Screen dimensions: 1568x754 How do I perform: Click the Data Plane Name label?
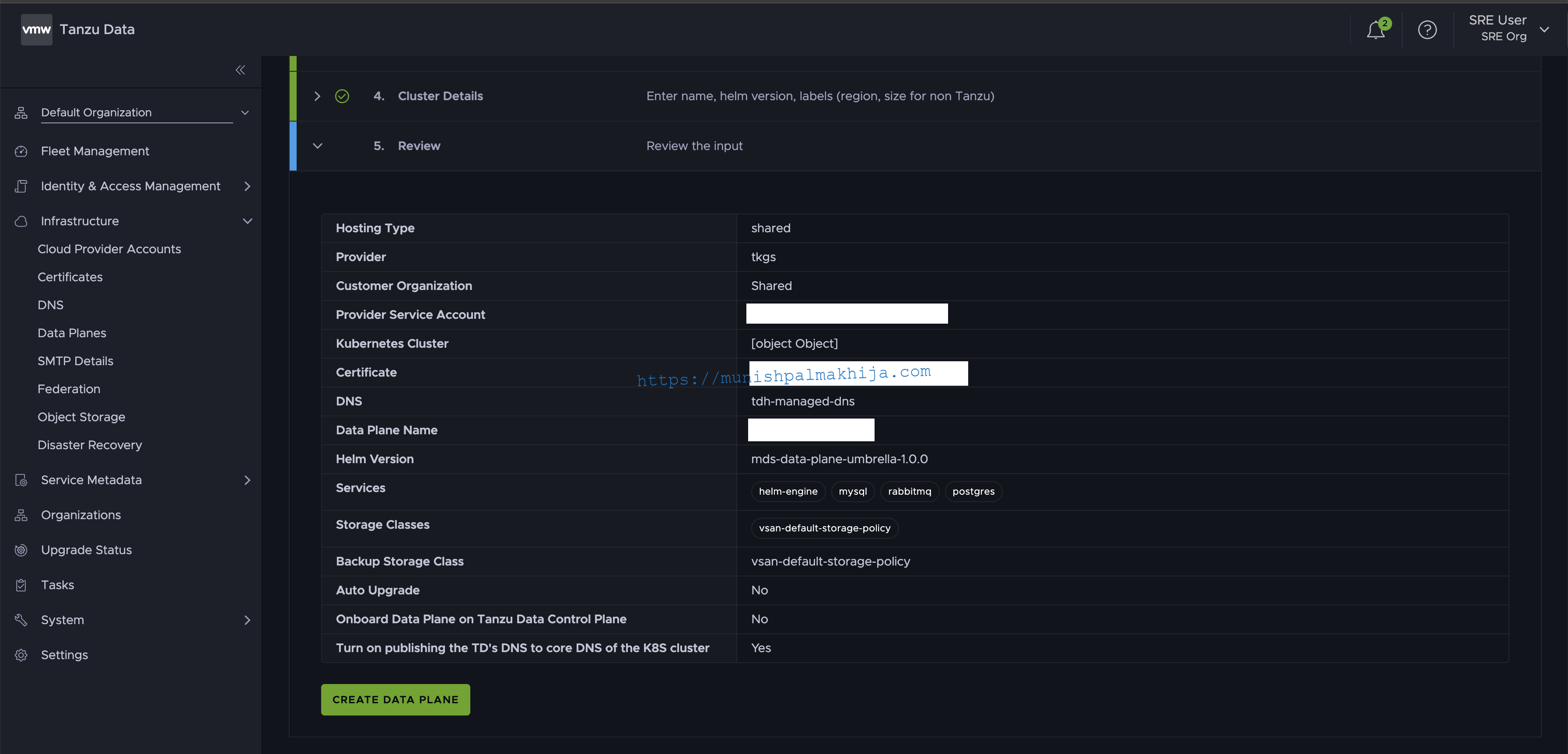coord(386,430)
